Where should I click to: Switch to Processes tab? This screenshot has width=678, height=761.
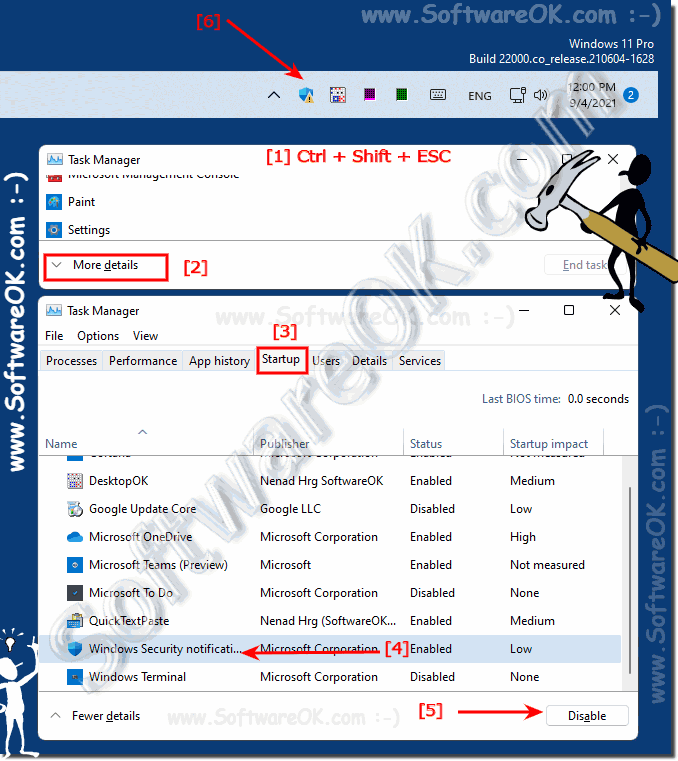click(x=71, y=361)
